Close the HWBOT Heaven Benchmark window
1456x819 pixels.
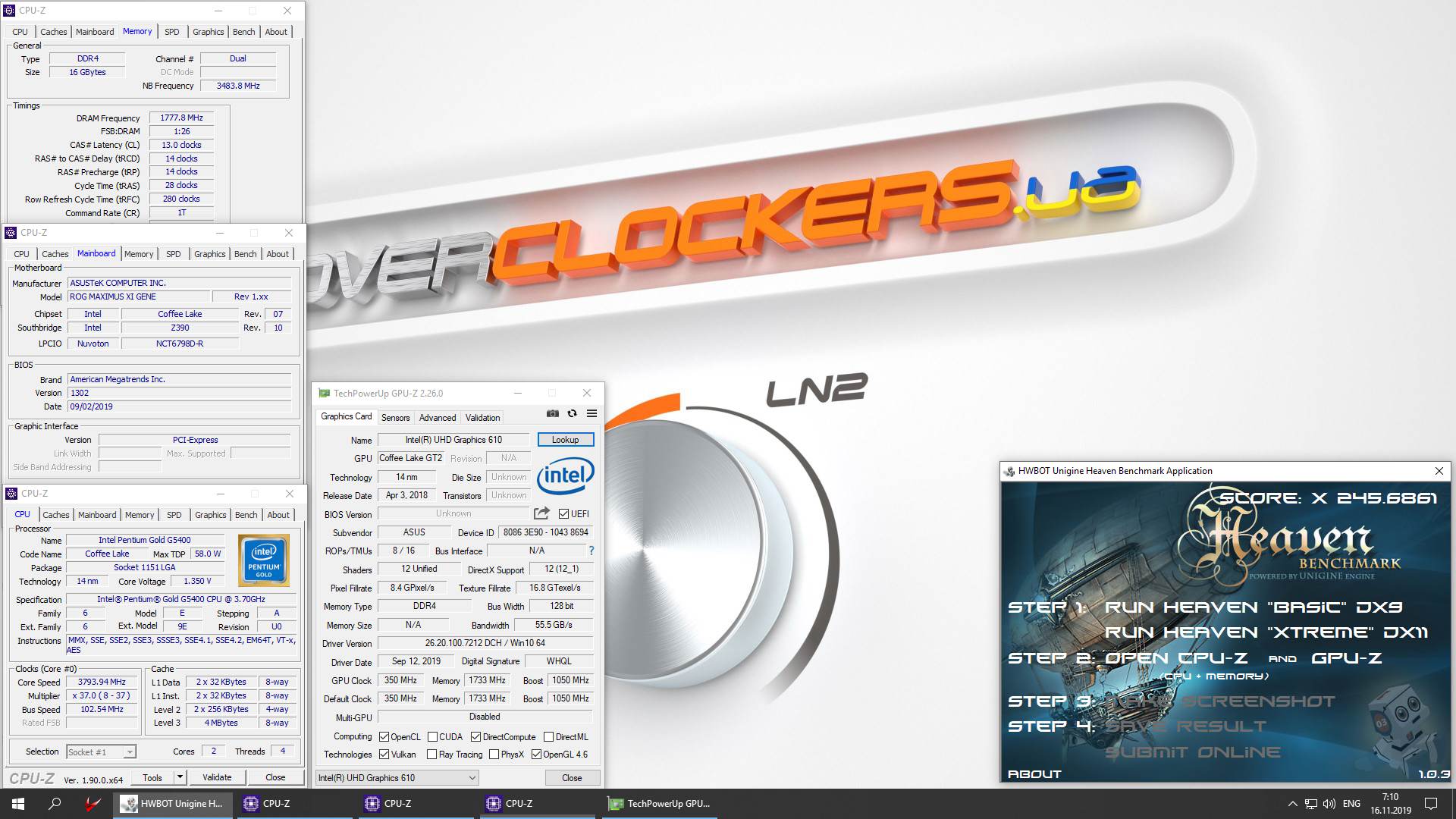point(1439,471)
